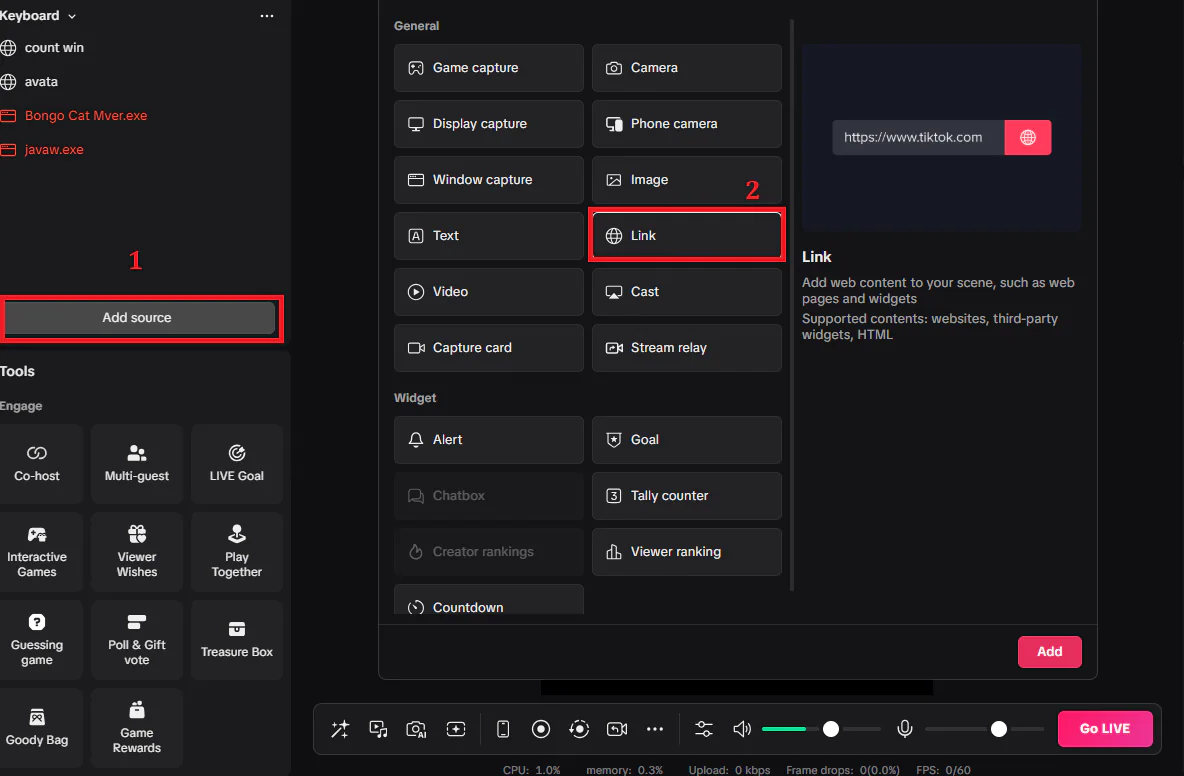Select the Link source option
The height and width of the screenshot is (776, 1184).
click(x=686, y=236)
